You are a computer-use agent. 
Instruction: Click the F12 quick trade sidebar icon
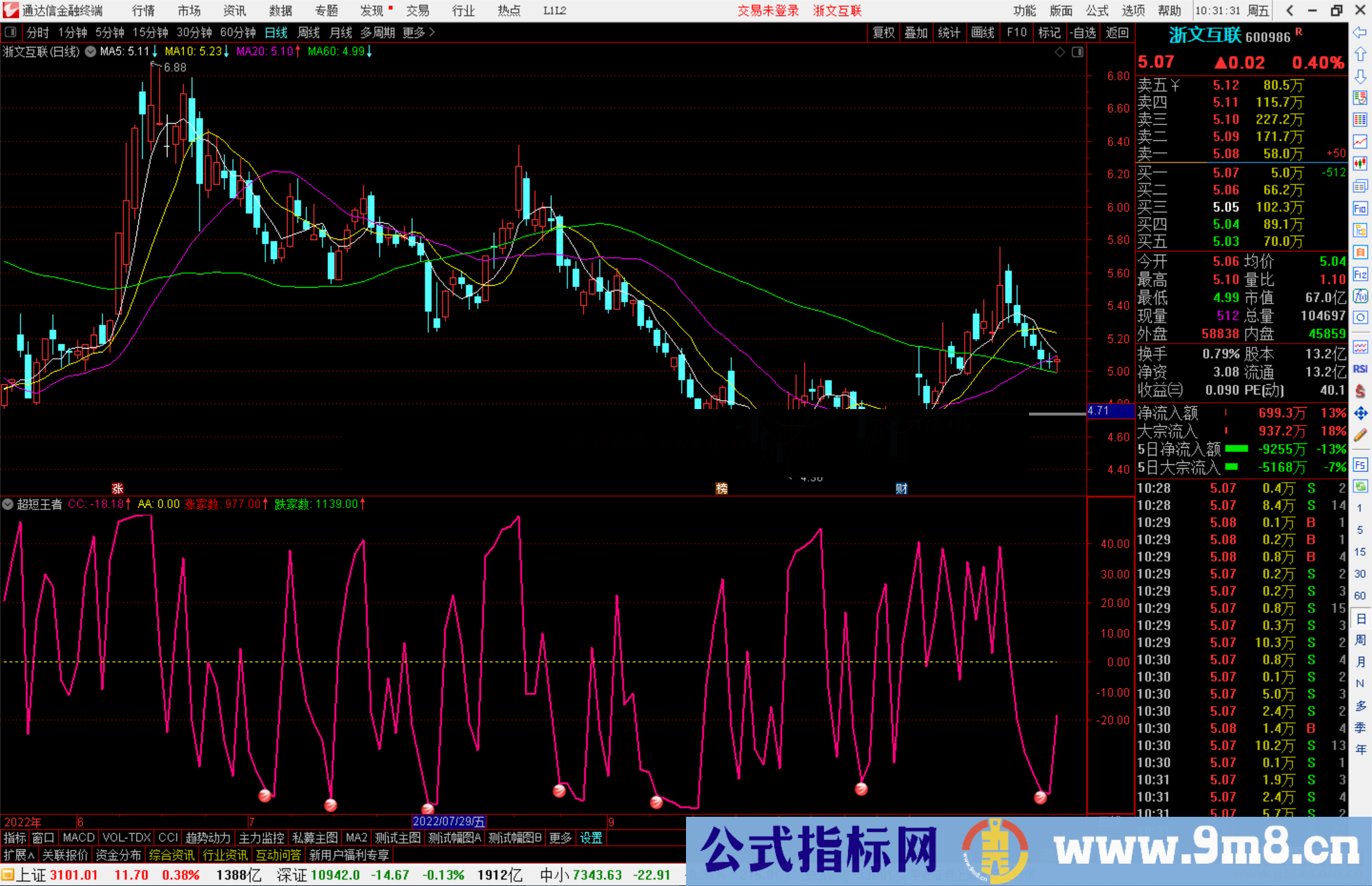pyautogui.click(x=1361, y=274)
